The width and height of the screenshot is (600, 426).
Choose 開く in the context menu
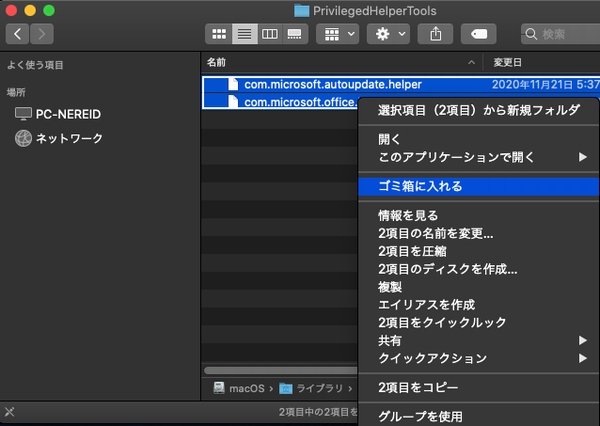479,139
